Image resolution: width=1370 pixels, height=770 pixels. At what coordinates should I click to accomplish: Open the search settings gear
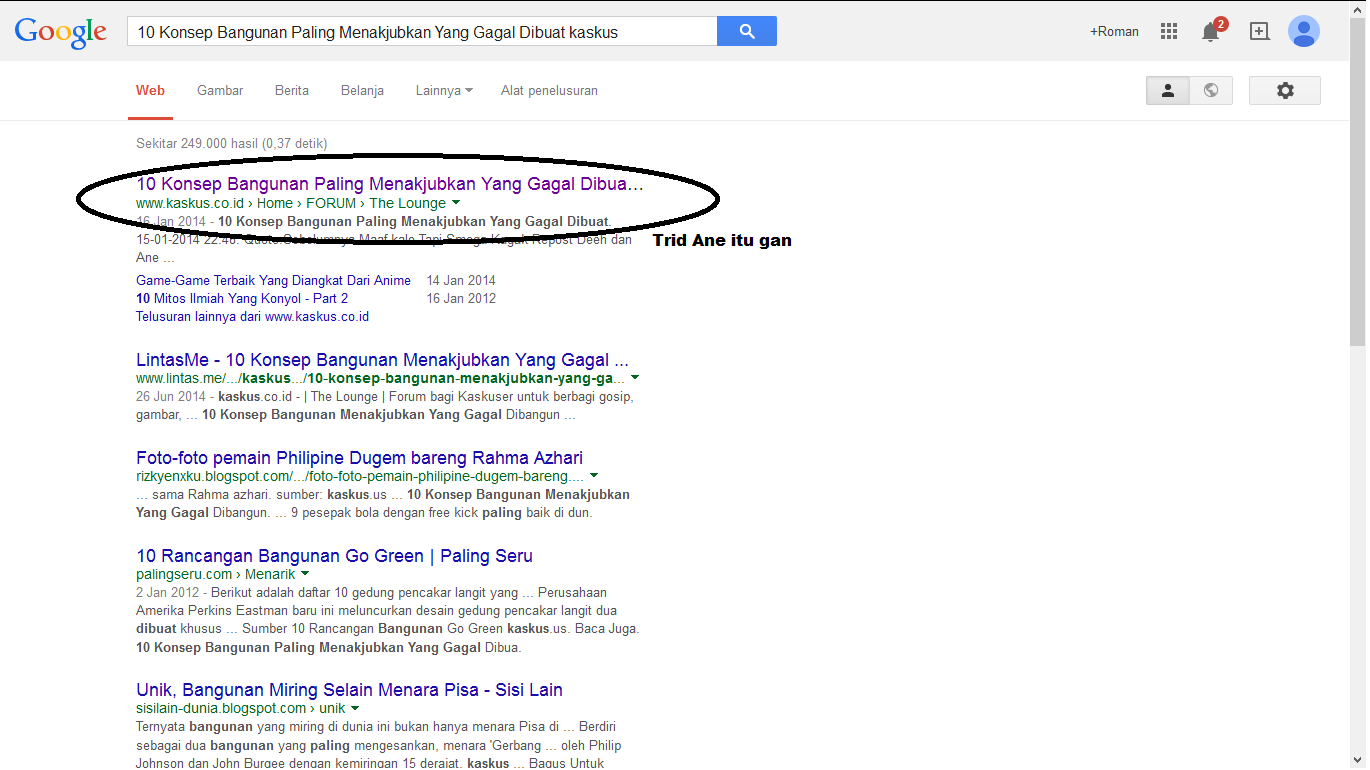click(1285, 90)
